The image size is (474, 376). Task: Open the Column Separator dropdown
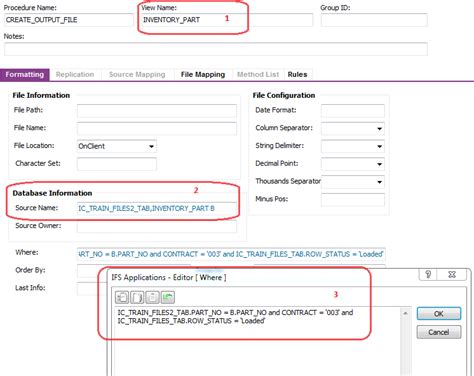point(379,129)
